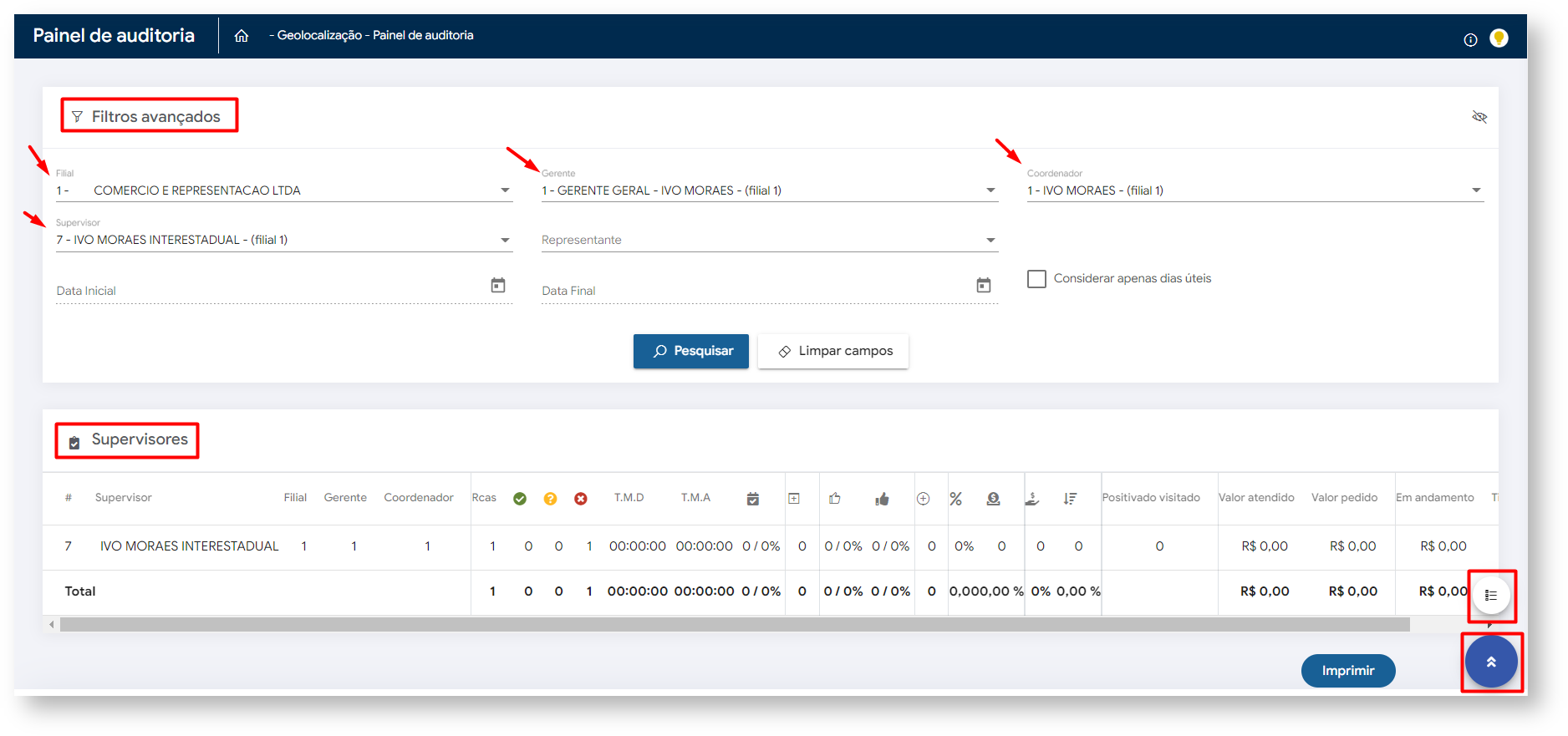Click the blue scroll-to-top button

tap(1491, 662)
